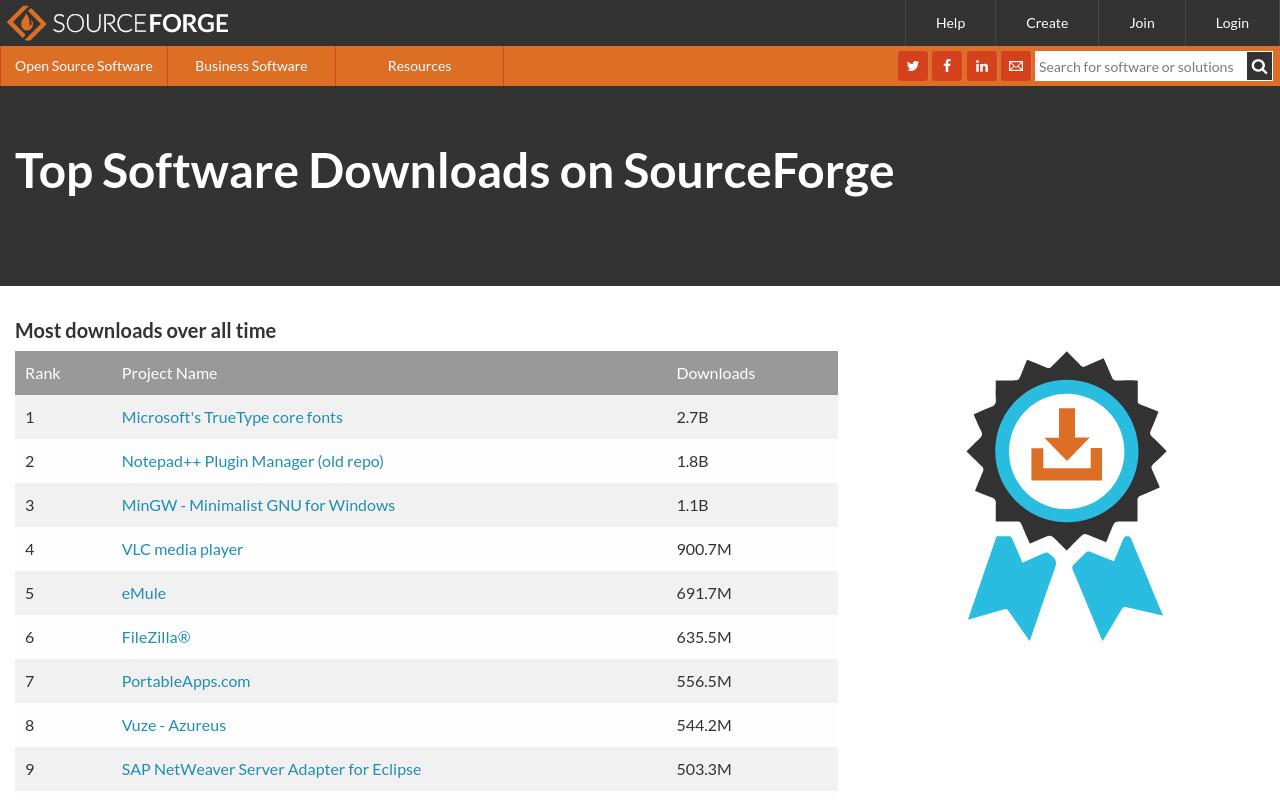This screenshot has height=800, width=1280.
Task: Open Microsoft's TrueType core fonts project
Action: (232, 417)
